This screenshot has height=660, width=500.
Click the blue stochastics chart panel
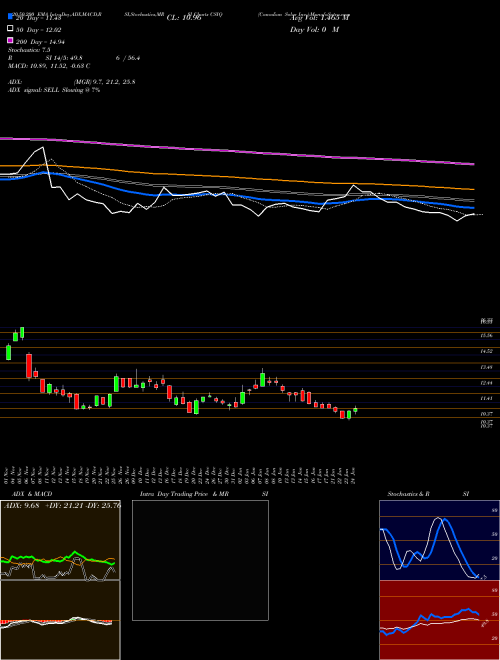tap(439, 540)
